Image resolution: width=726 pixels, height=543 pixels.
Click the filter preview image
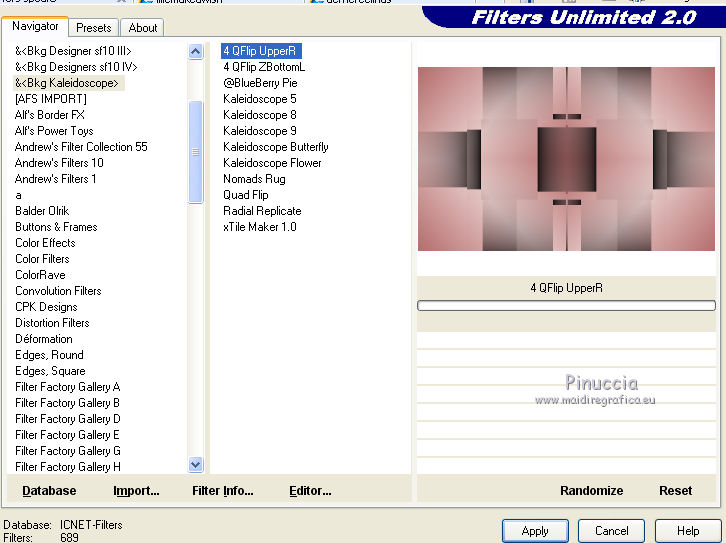point(566,159)
